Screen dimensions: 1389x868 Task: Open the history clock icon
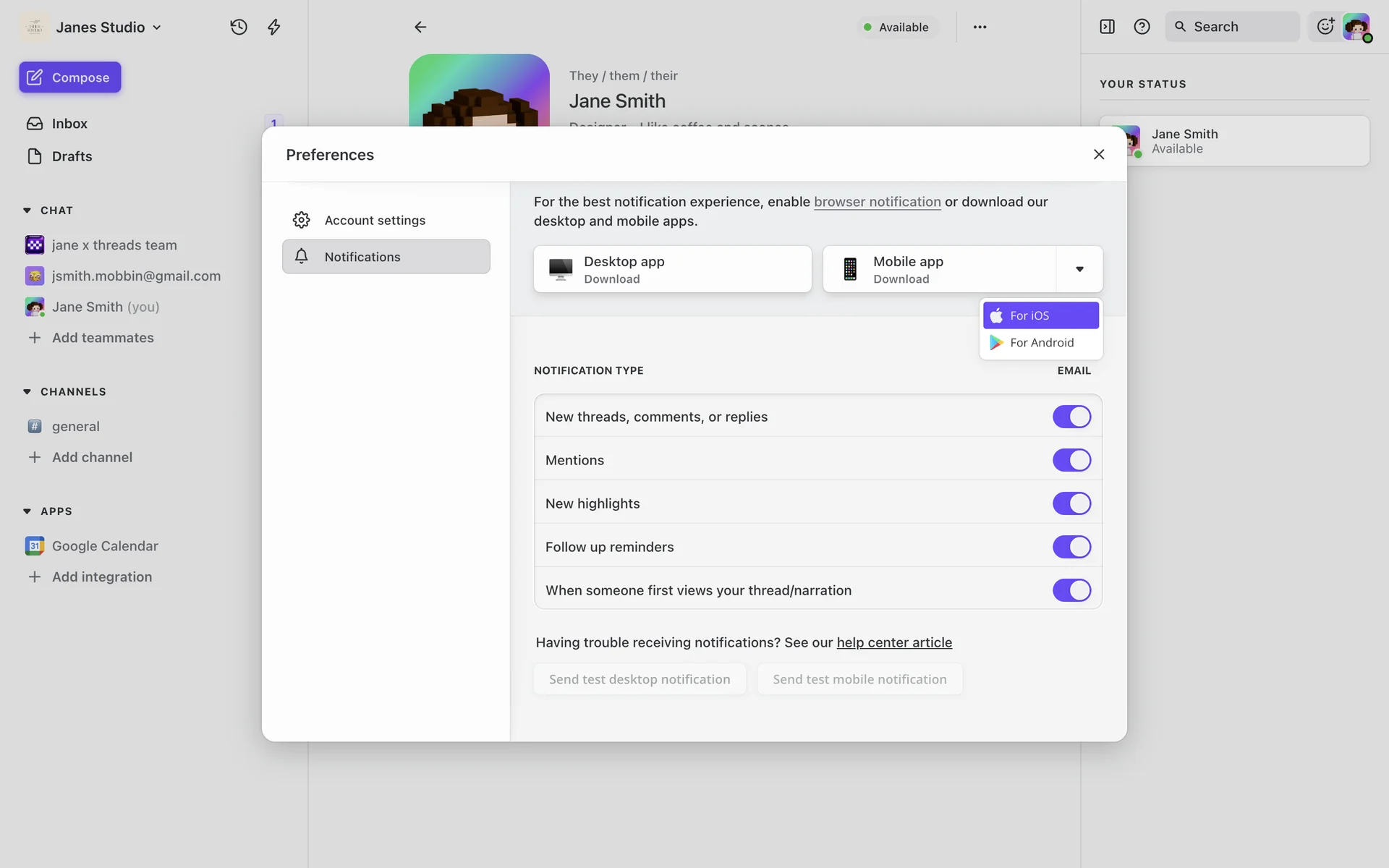click(x=239, y=27)
